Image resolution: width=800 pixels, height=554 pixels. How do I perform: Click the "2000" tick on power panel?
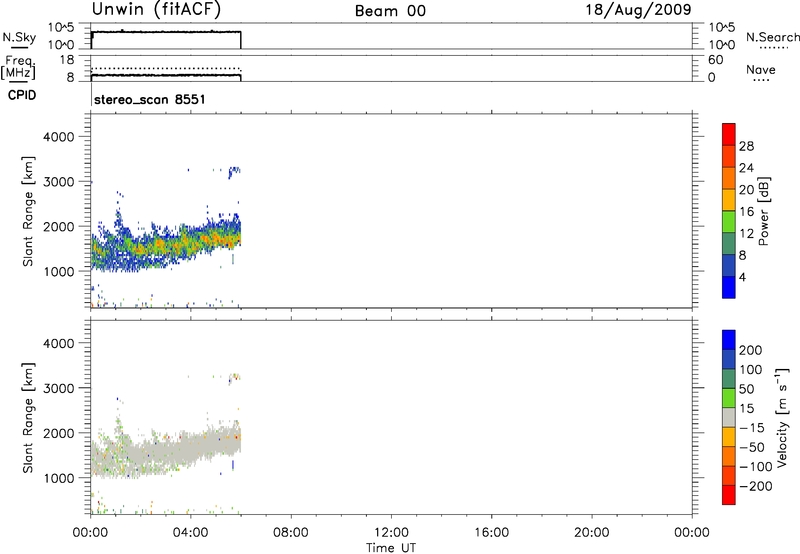tap(59, 226)
